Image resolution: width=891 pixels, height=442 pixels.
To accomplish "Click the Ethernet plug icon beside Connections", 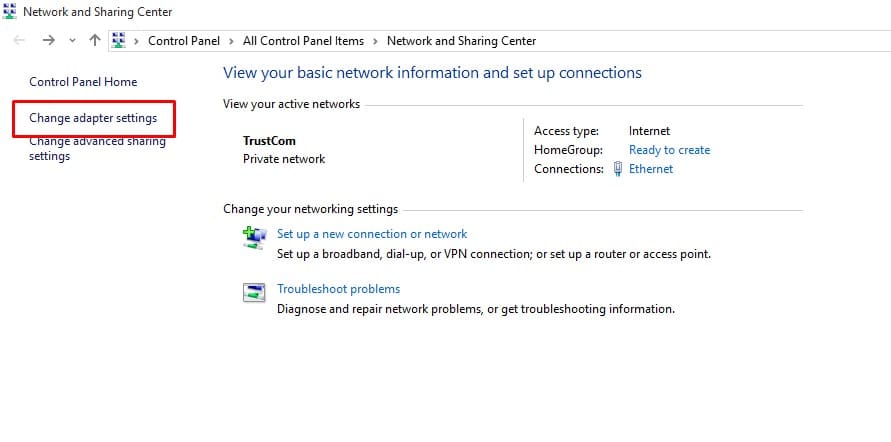I will [618, 169].
